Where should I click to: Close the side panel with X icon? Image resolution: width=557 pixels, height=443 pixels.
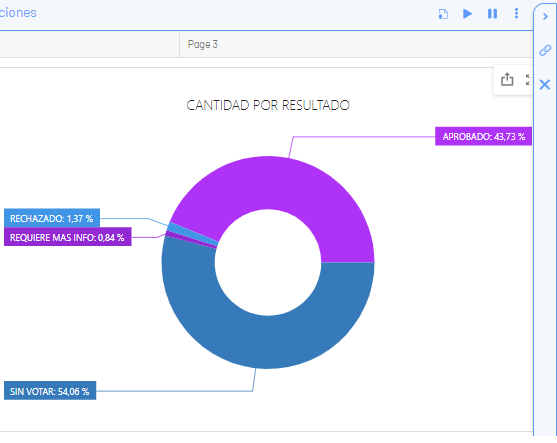(x=545, y=85)
